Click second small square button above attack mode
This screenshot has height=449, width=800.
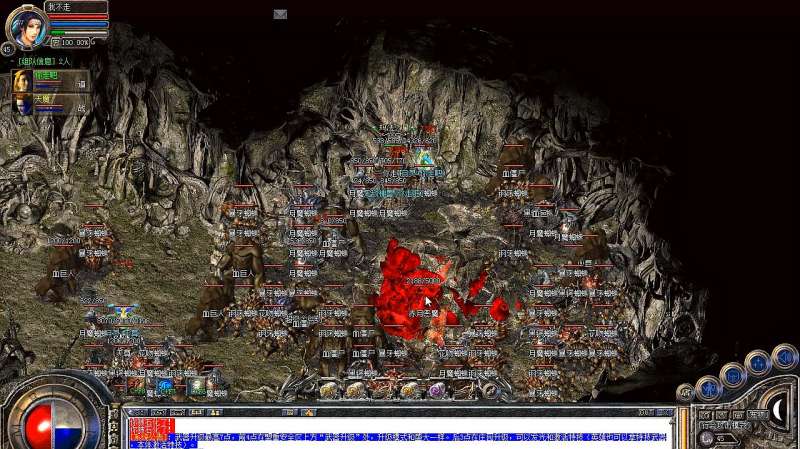[721, 415]
